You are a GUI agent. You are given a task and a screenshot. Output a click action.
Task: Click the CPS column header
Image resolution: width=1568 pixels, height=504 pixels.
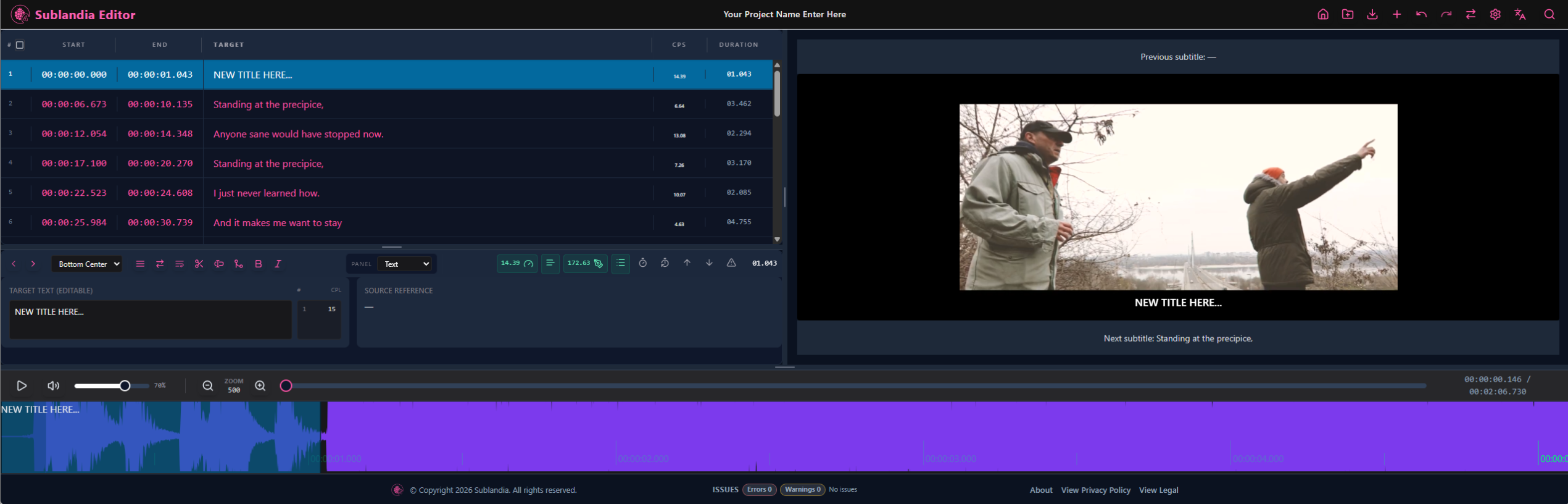(679, 44)
